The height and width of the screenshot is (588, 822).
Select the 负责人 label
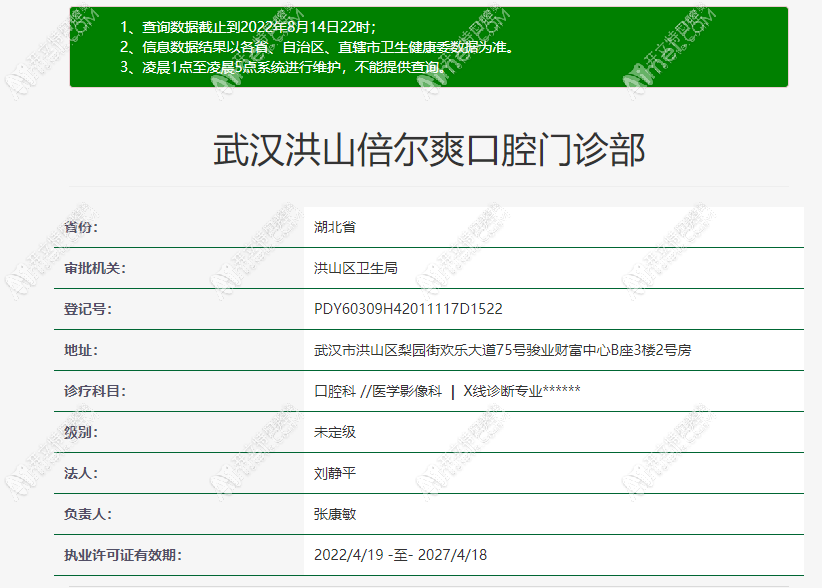[x=88, y=514]
